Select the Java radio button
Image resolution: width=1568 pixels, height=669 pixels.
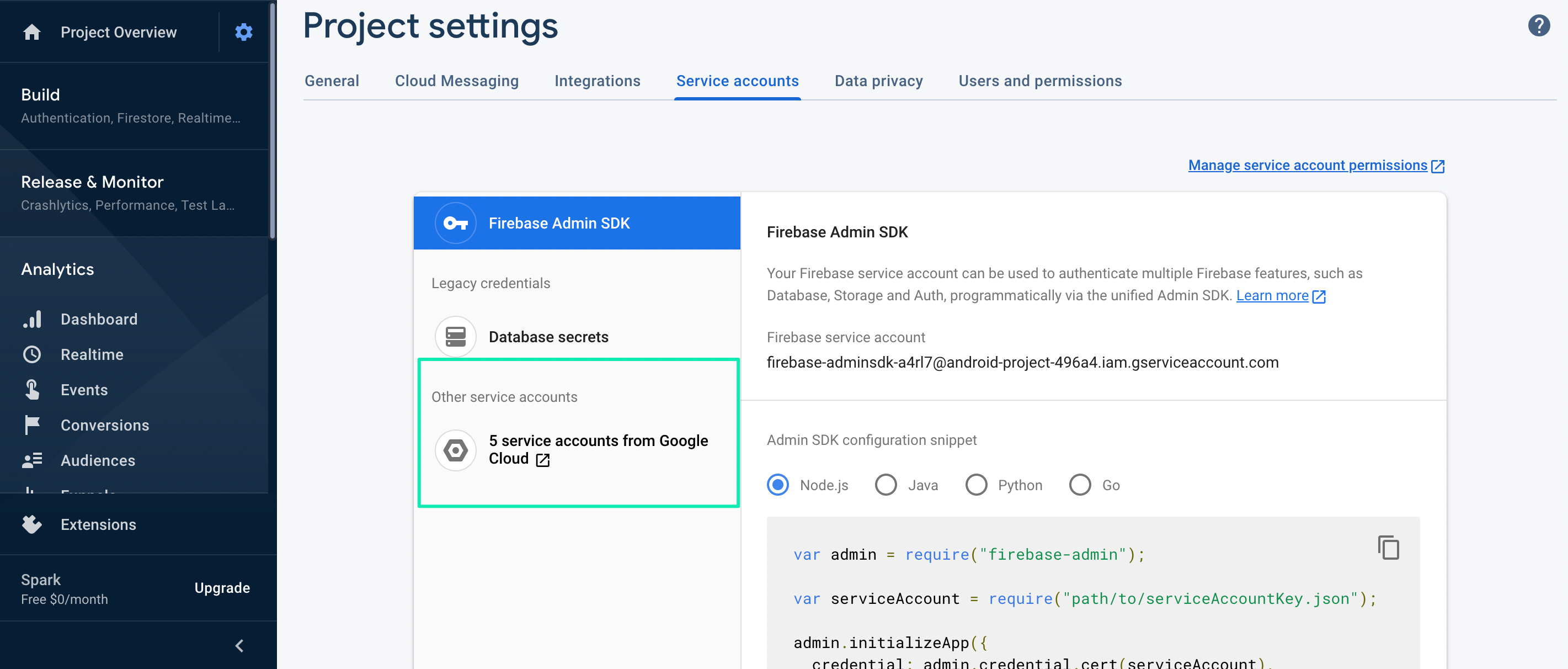coord(886,485)
